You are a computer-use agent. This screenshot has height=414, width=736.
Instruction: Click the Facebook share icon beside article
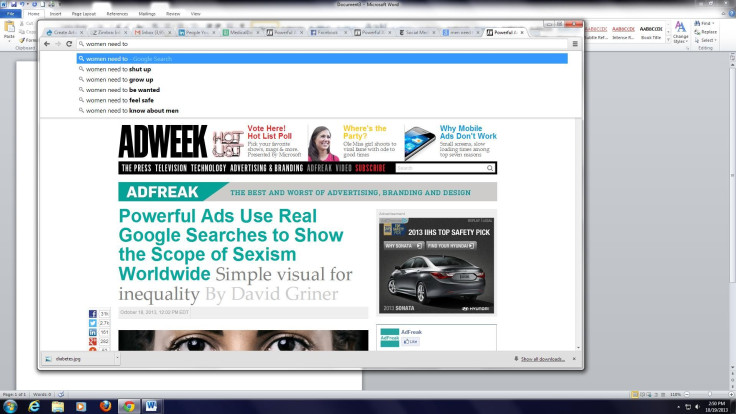(x=92, y=314)
